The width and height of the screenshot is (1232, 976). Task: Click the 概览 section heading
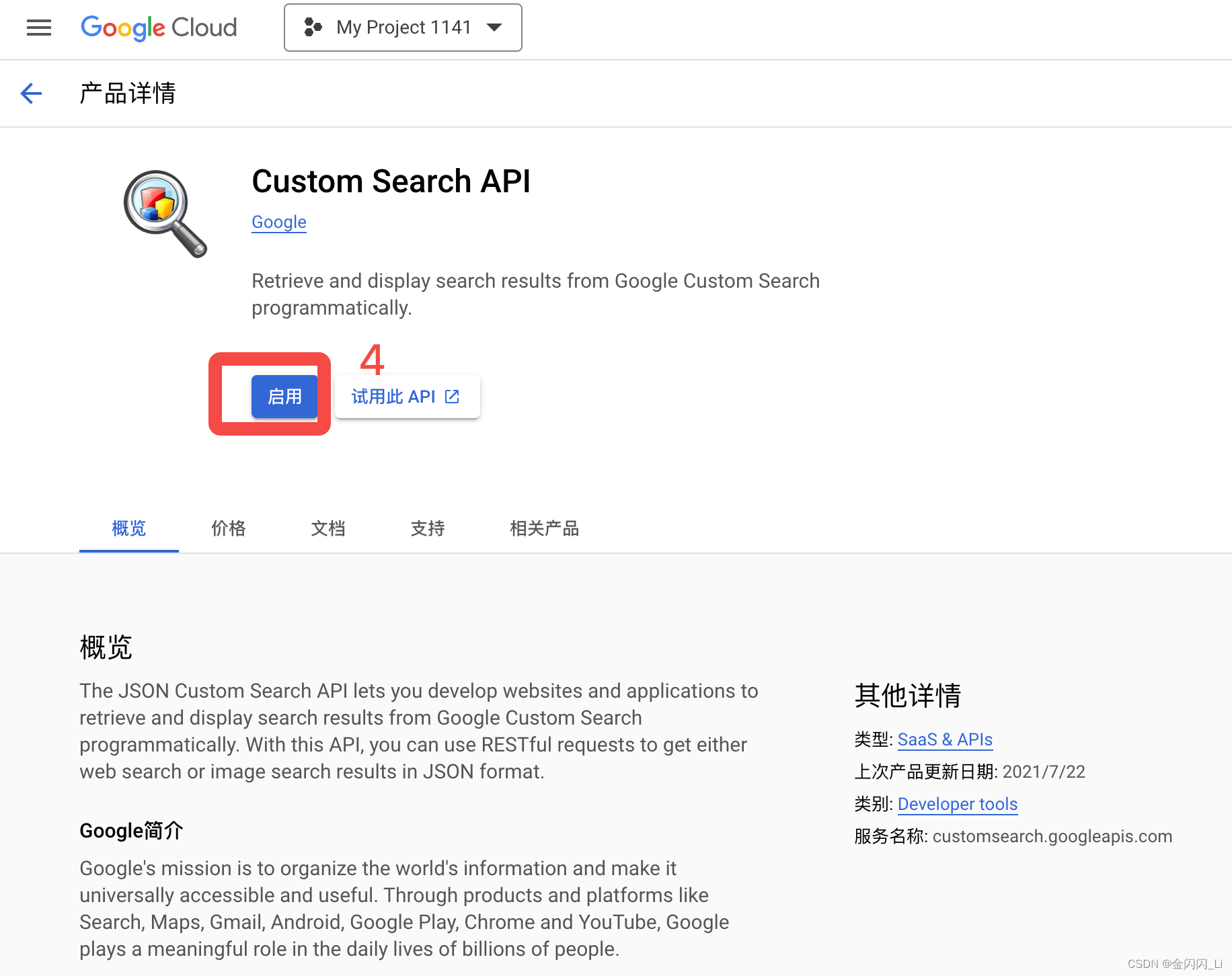(106, 648)
